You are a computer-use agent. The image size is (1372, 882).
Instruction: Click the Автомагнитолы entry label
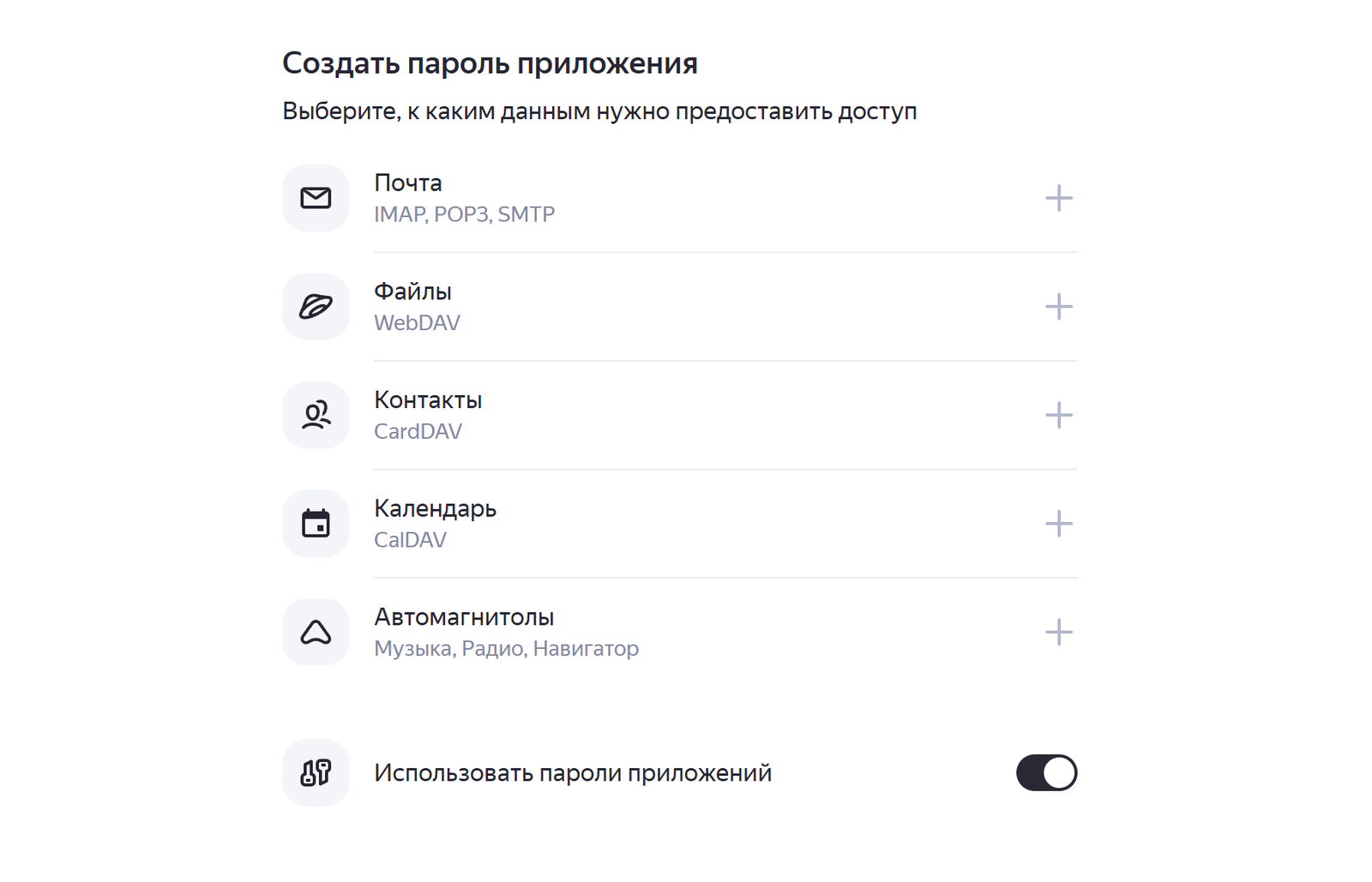[x=464, y=617]
